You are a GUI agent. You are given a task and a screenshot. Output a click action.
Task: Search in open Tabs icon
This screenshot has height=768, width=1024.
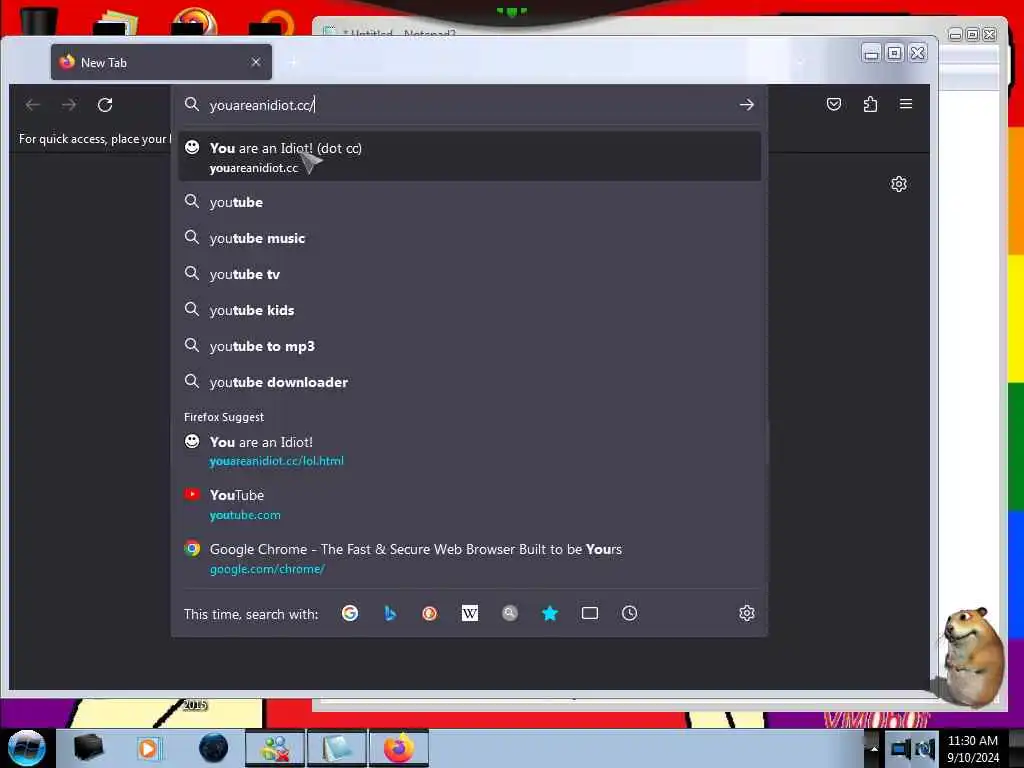(x=590, y=613)
